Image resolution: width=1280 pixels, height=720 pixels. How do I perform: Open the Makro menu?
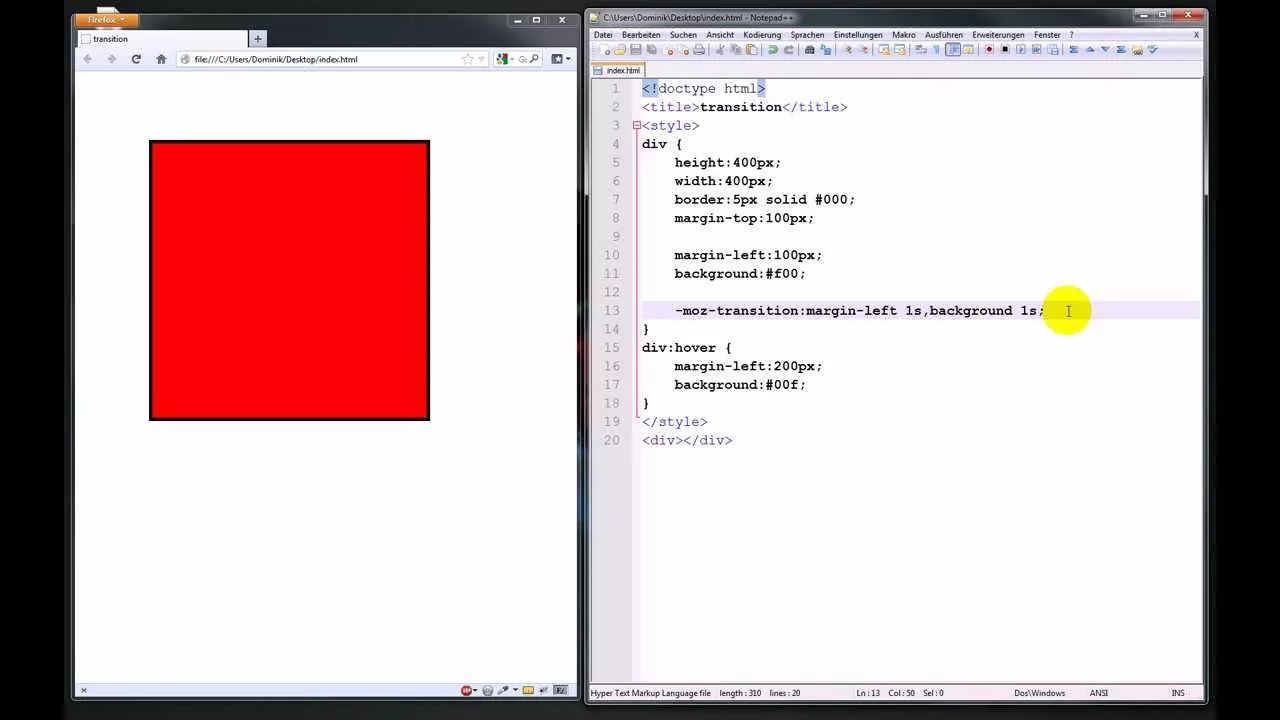point(903,34)
